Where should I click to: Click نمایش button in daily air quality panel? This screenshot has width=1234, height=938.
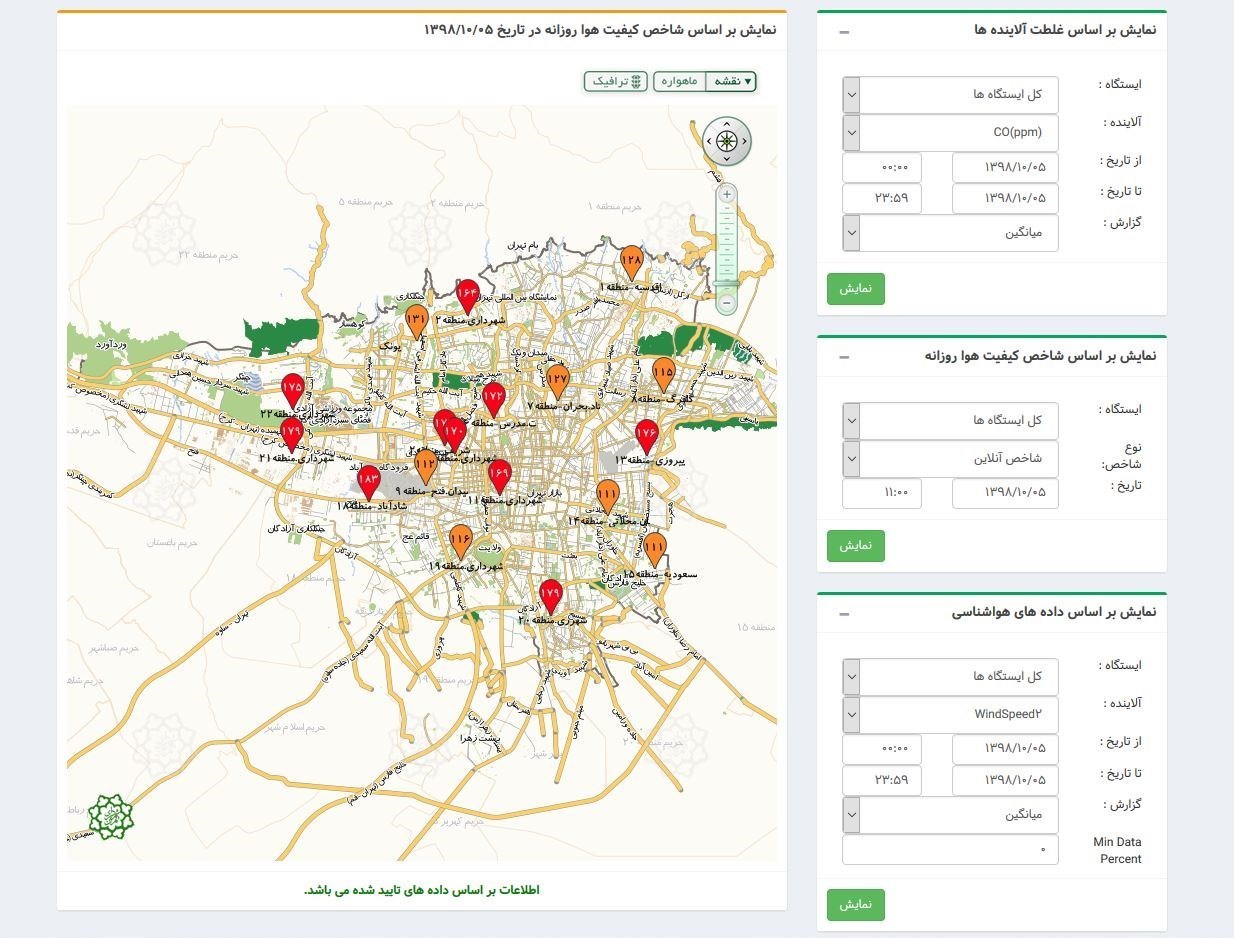855,546
